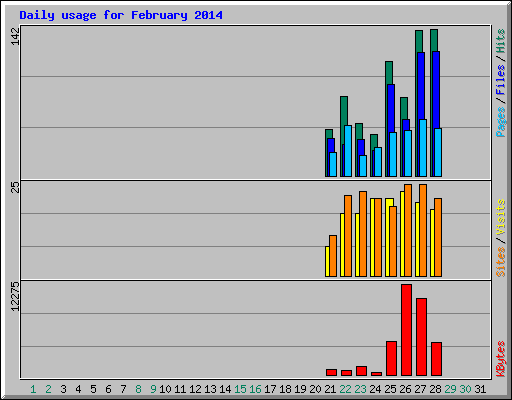Screen dimensions: 512x400
Task: Click day 1 on the x-axis
Action: (33, 389)
